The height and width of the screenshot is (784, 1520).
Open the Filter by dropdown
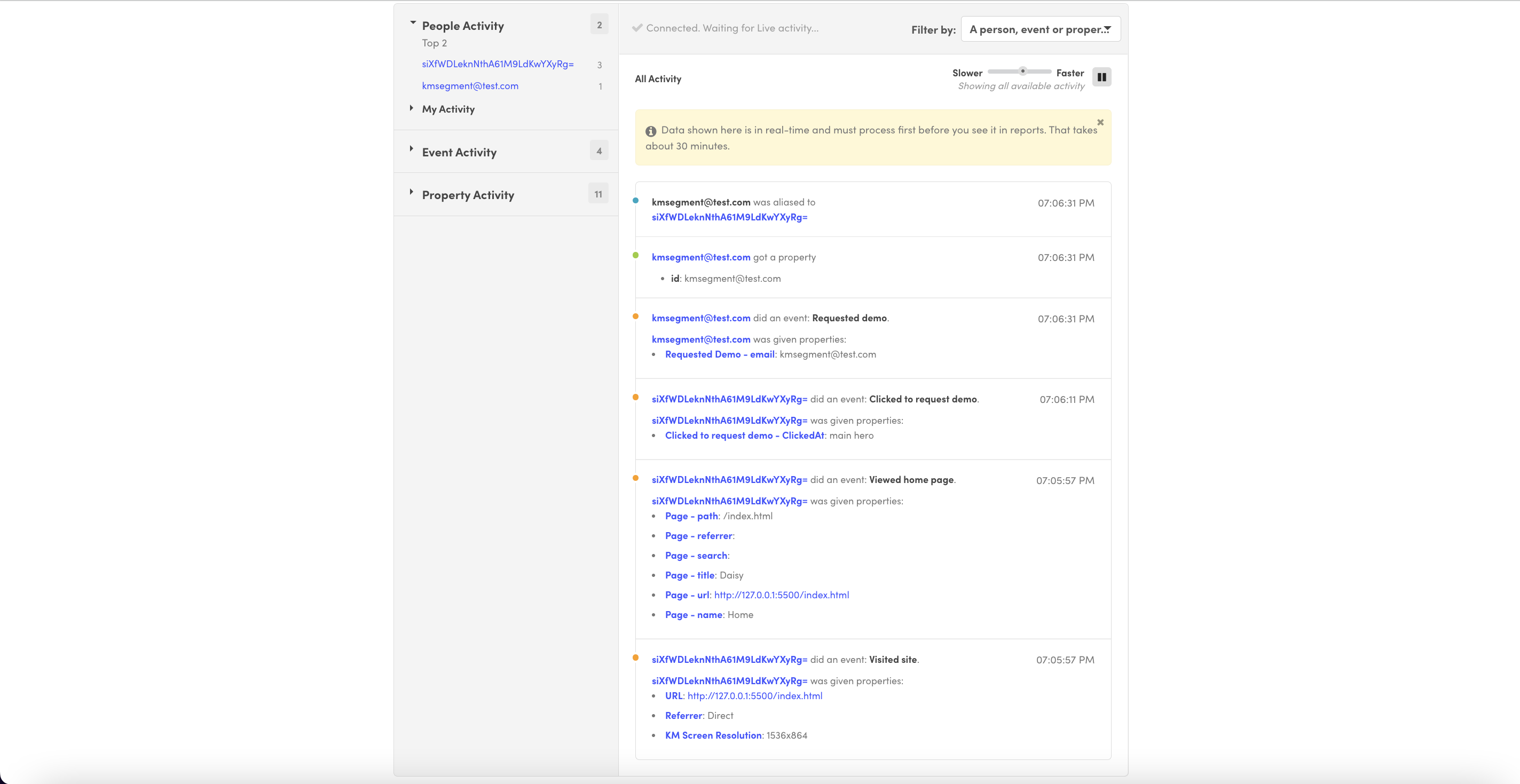coord(1039,29)
